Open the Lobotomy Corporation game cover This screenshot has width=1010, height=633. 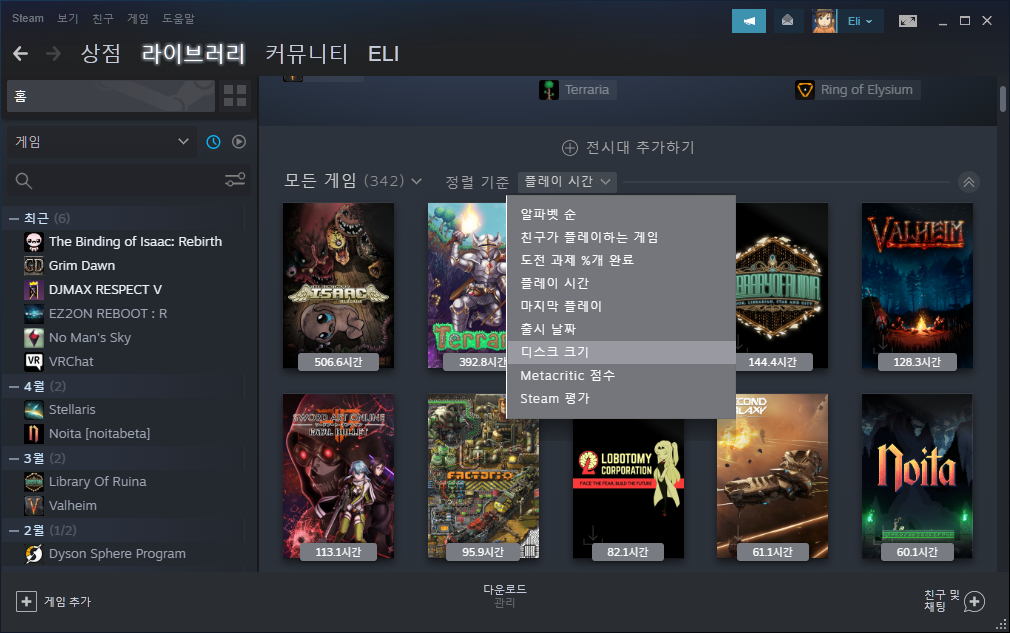point(628,488)
